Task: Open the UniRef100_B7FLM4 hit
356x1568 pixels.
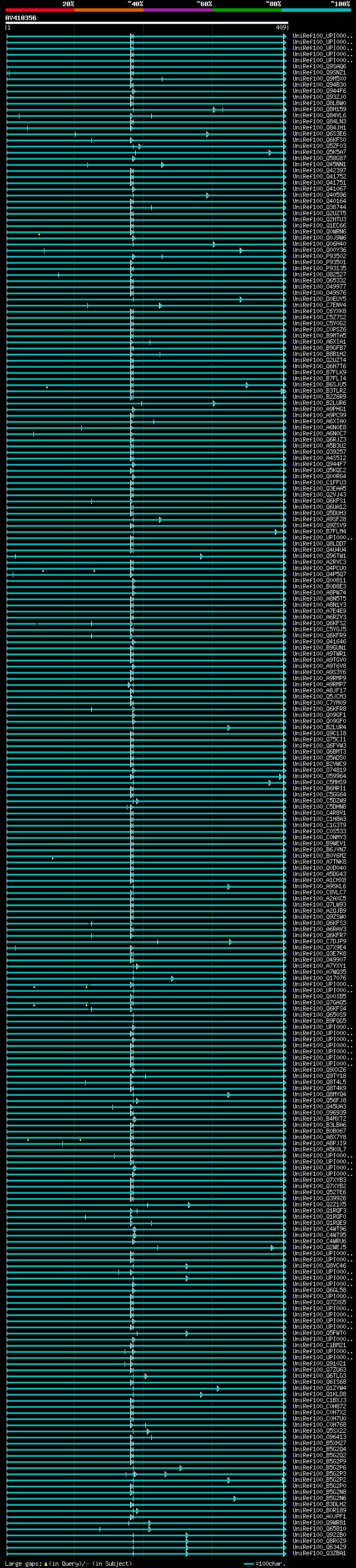Action: point(319,531)
